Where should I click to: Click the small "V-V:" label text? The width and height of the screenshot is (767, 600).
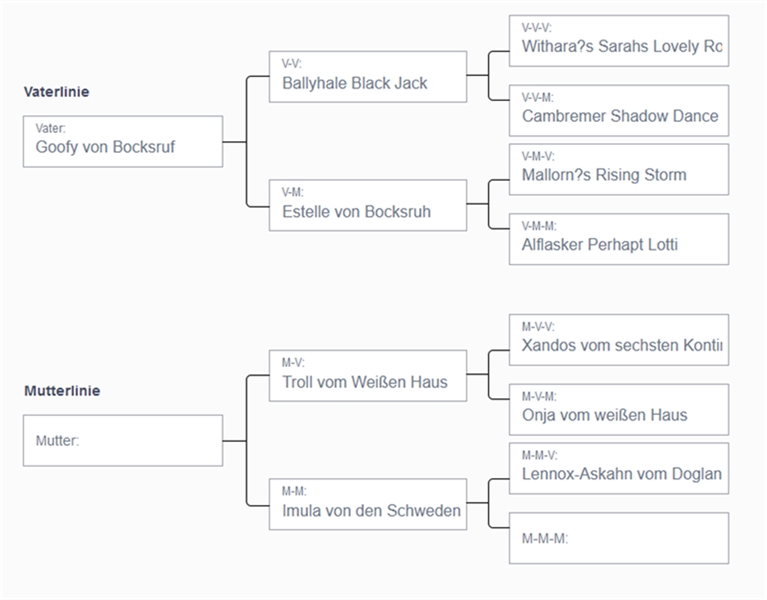pyautogui.click(x=292, y=64)
